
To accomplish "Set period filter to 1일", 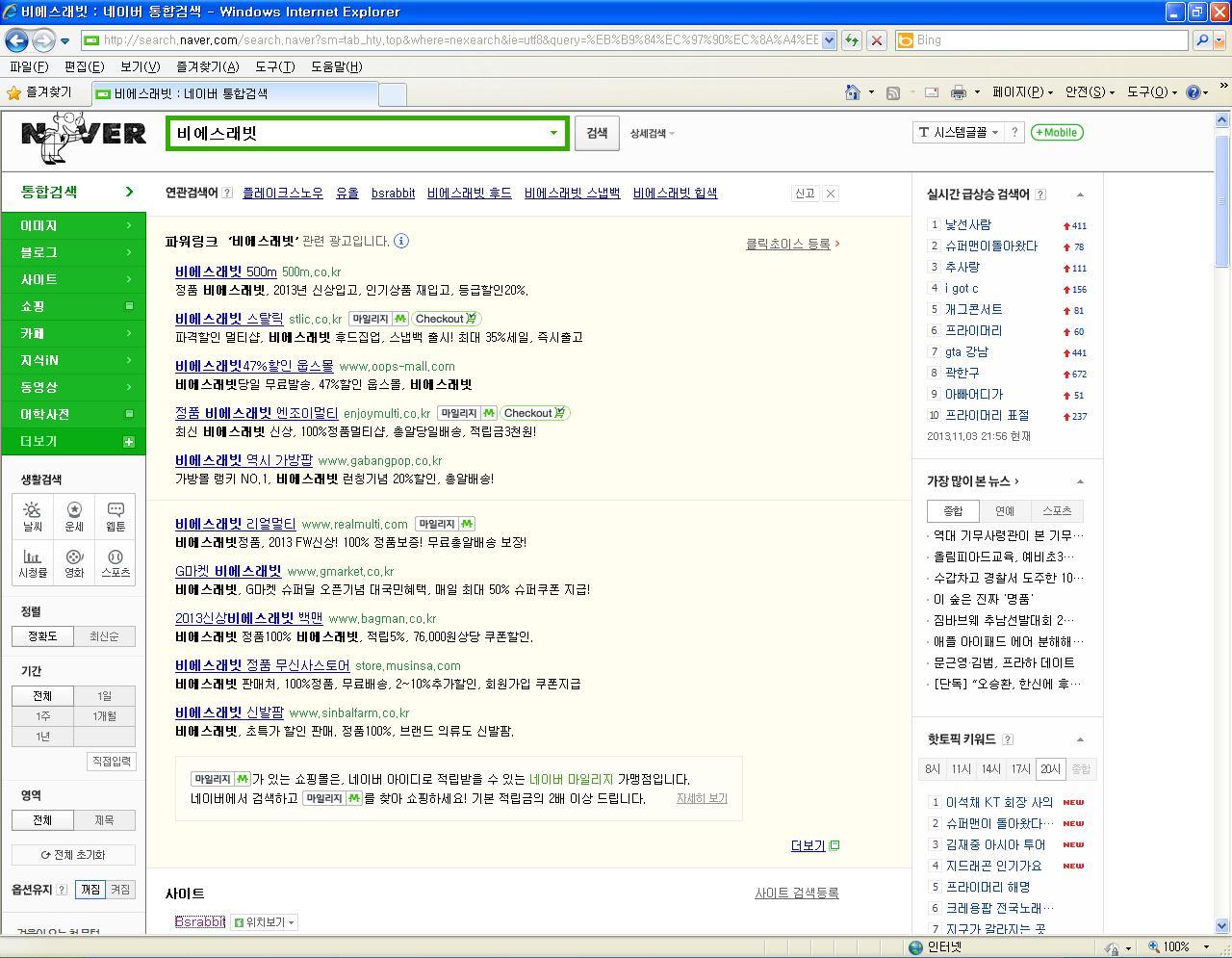I will 104,696.
